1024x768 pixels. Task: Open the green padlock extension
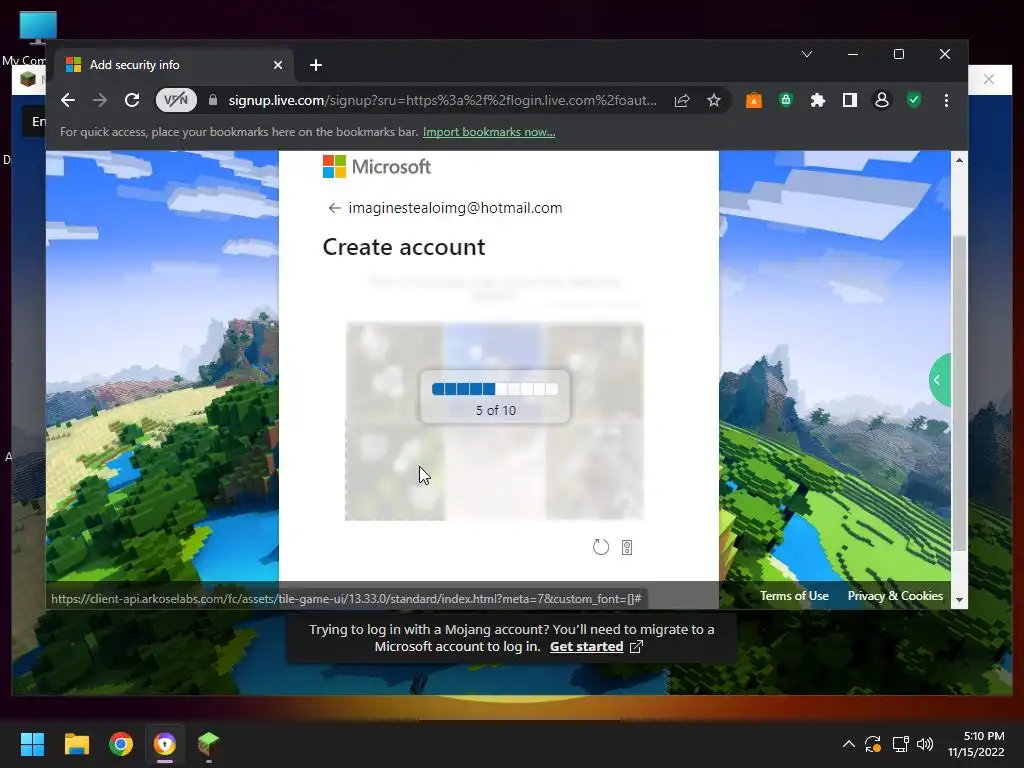[x=786, y=100]
